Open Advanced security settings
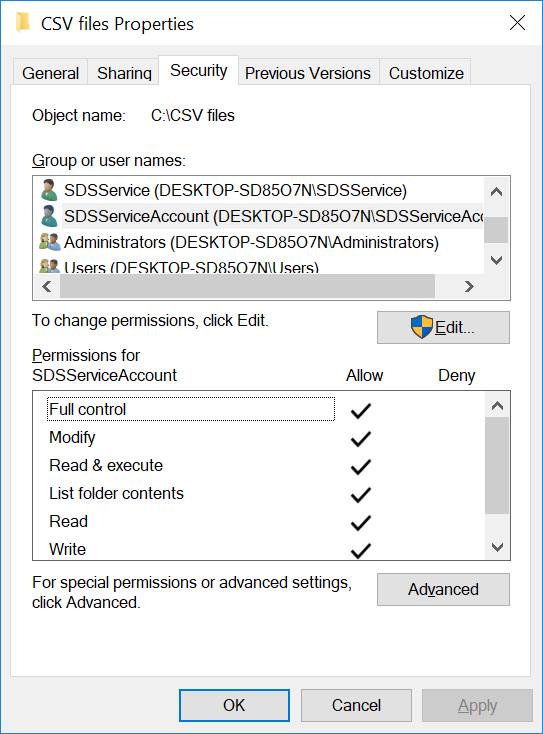Image resolution: width=543 pixels, height=734 pixels. (x=443, y=589)
